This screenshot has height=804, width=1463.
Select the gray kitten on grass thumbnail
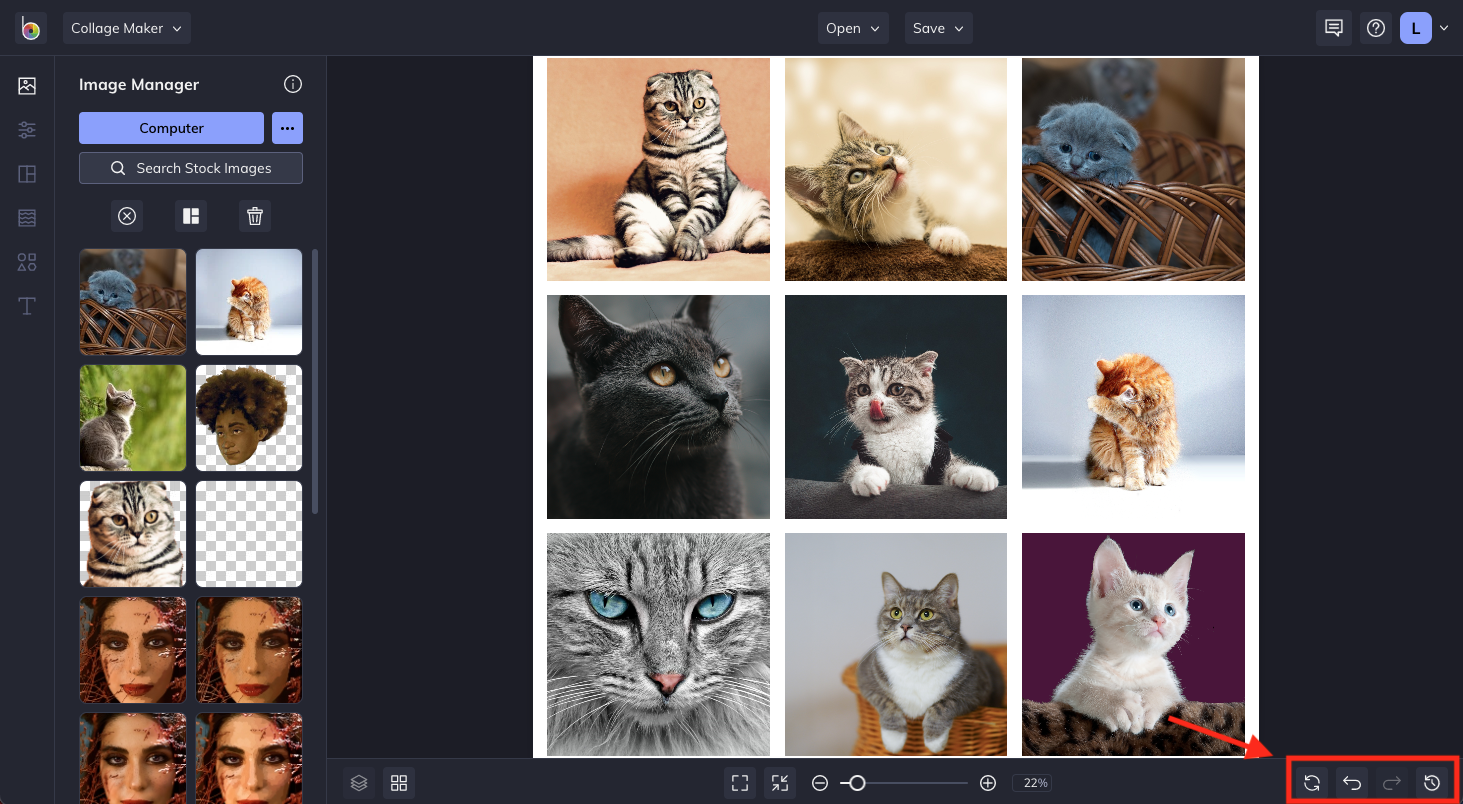pos(133,418)
